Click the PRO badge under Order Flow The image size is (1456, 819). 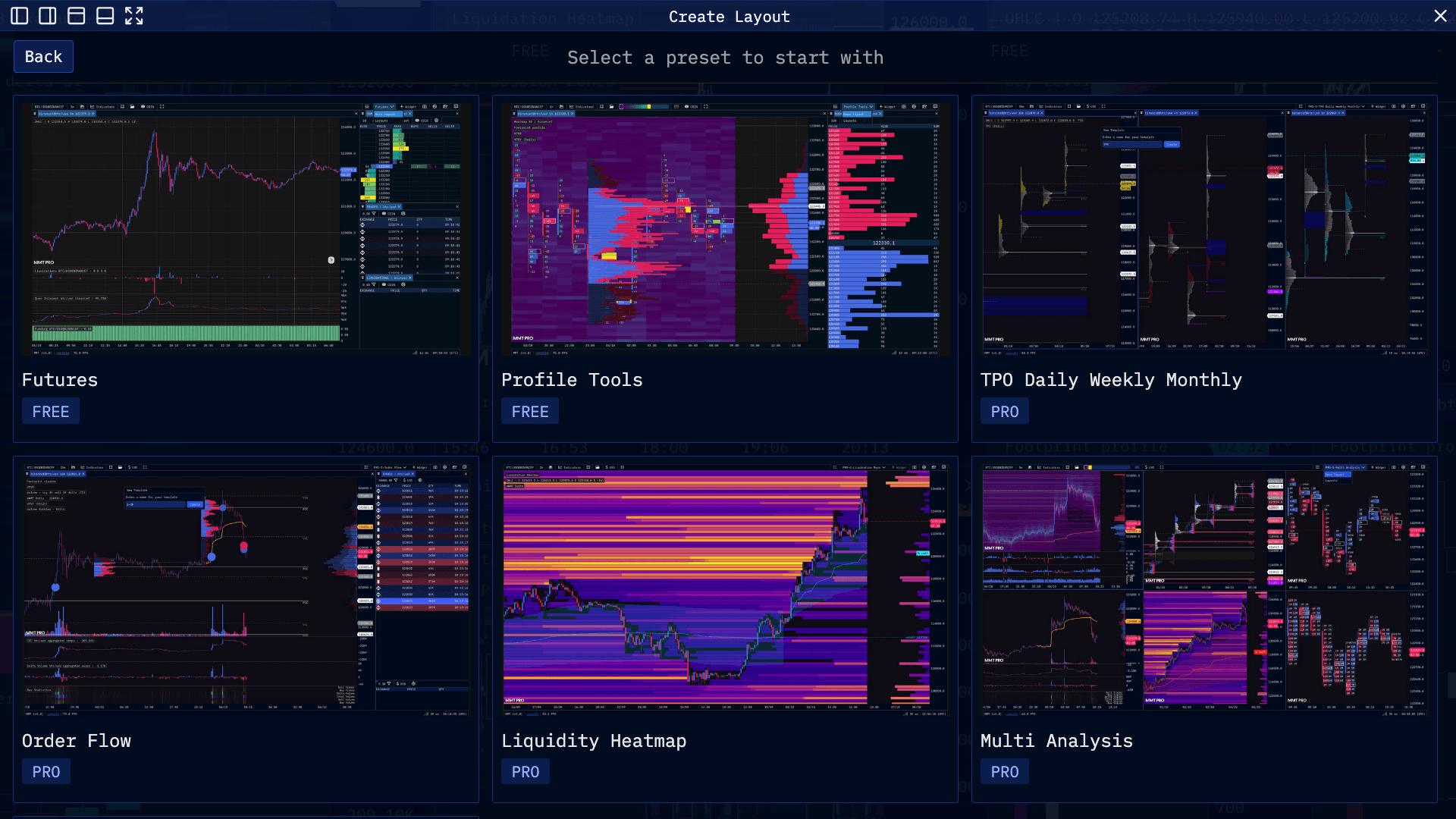tap(45, 772)
